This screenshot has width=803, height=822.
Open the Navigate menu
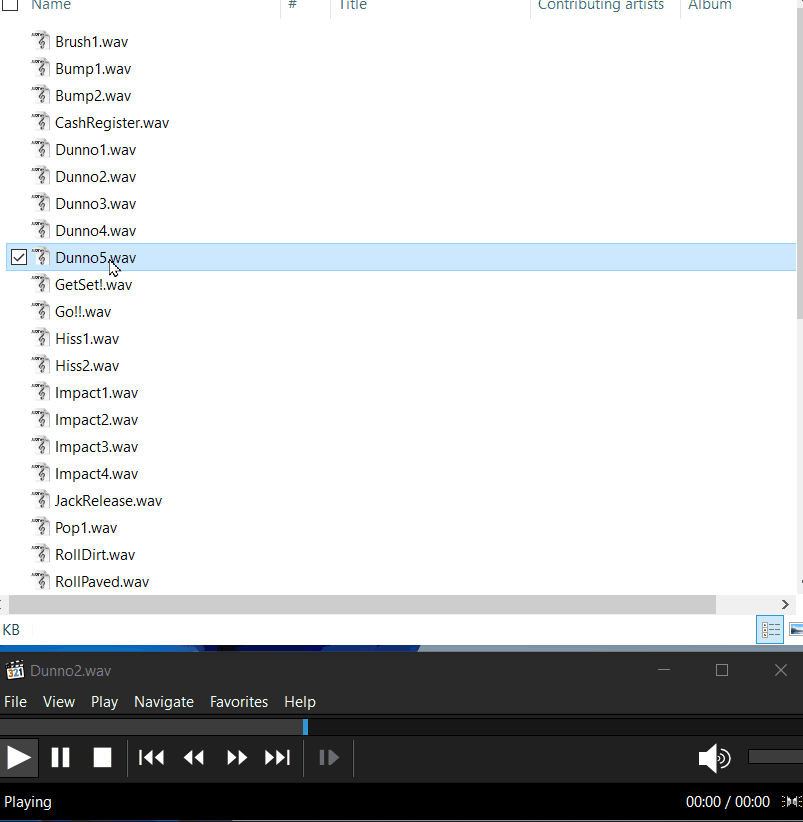click(163, 701)
